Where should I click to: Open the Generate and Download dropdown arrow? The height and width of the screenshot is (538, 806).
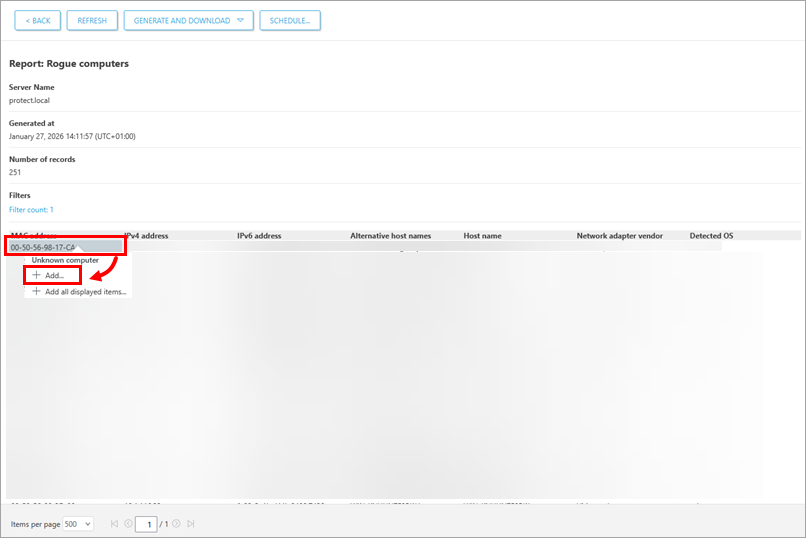pyautogui.click(x=240, y=21)
